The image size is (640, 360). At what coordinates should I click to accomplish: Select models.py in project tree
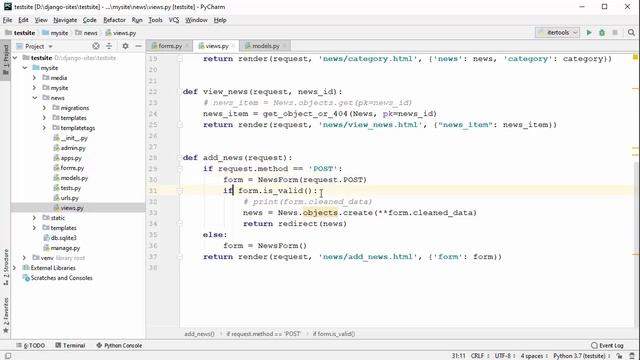71,178
